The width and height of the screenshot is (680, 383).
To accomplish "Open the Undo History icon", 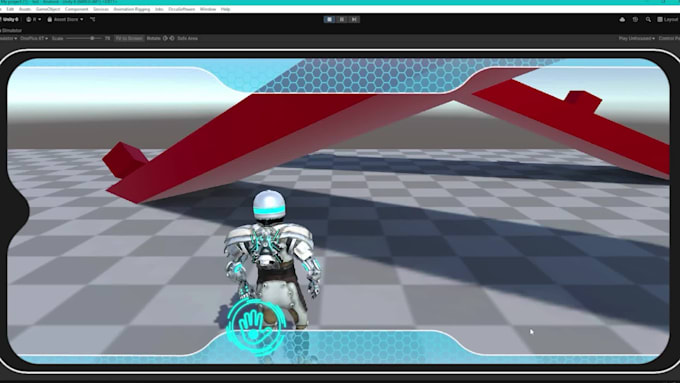I will point(635,20).
